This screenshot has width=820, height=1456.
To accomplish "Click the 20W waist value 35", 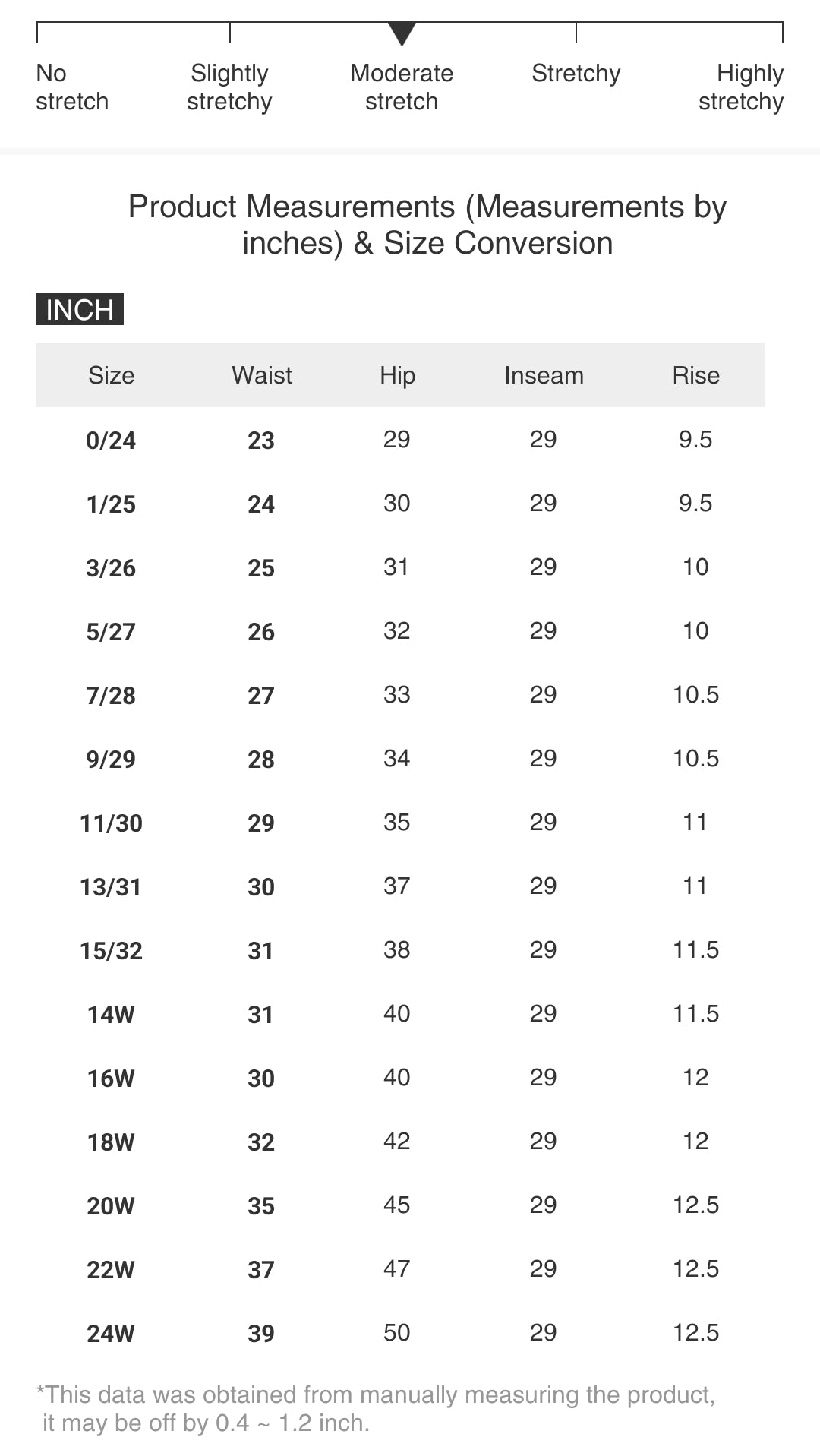I will click(x=261, y=1206).
